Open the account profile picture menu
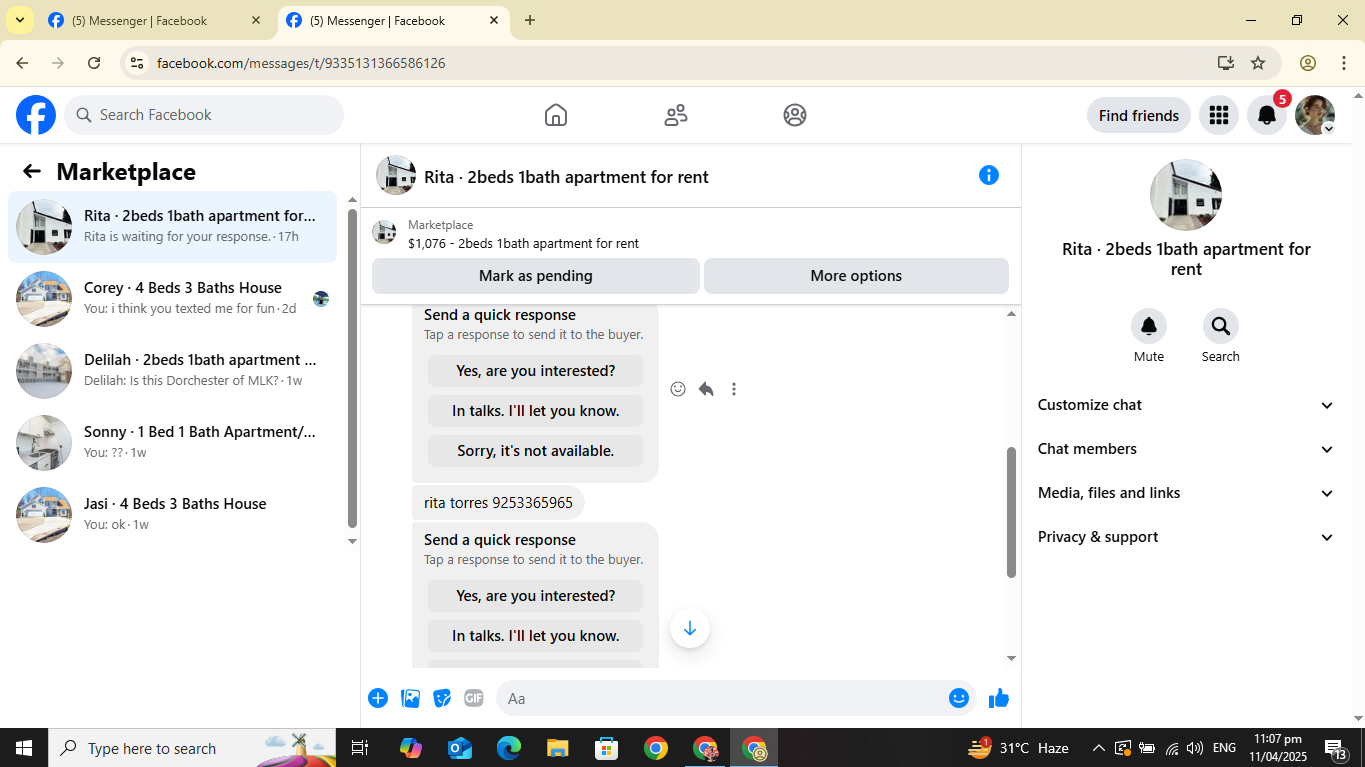 [1315, 115]
